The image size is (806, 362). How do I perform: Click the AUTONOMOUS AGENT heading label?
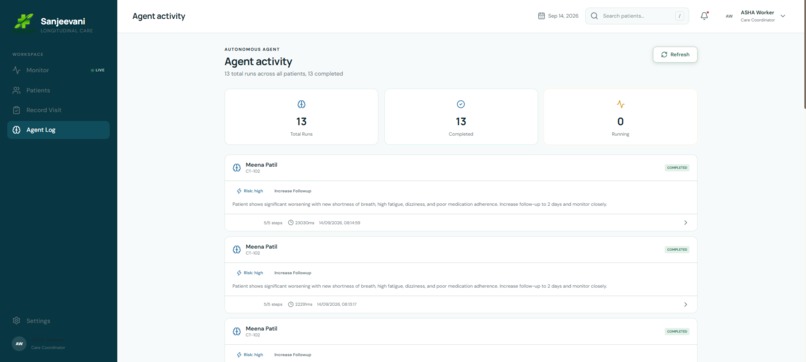click(252, 49)
